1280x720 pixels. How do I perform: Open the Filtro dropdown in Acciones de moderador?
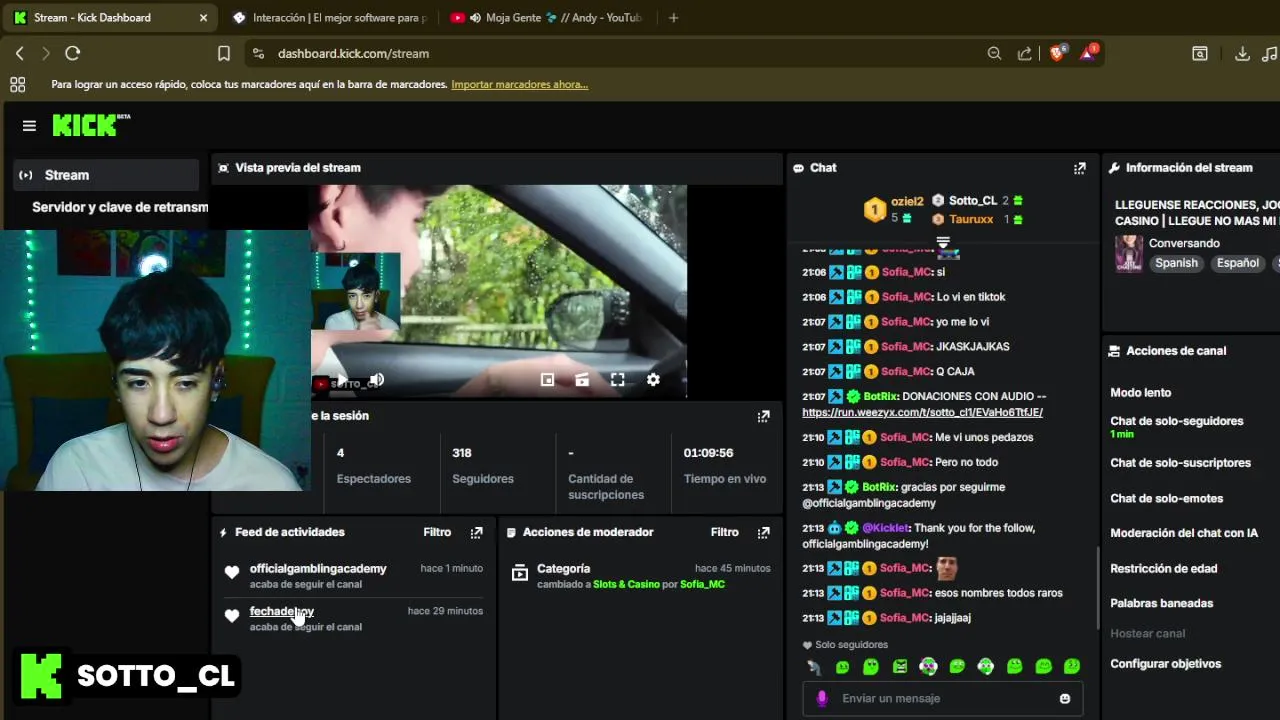(724, 533)
